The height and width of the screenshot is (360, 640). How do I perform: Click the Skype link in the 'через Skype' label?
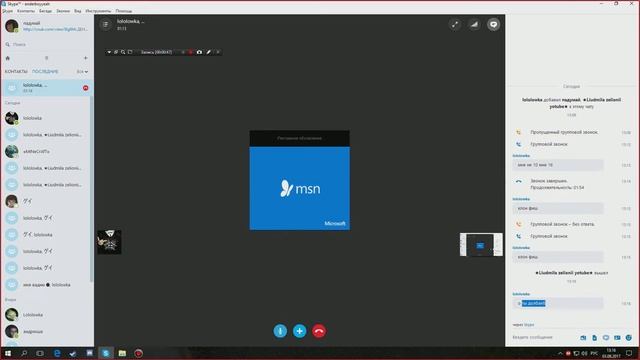tap(529, 325)
